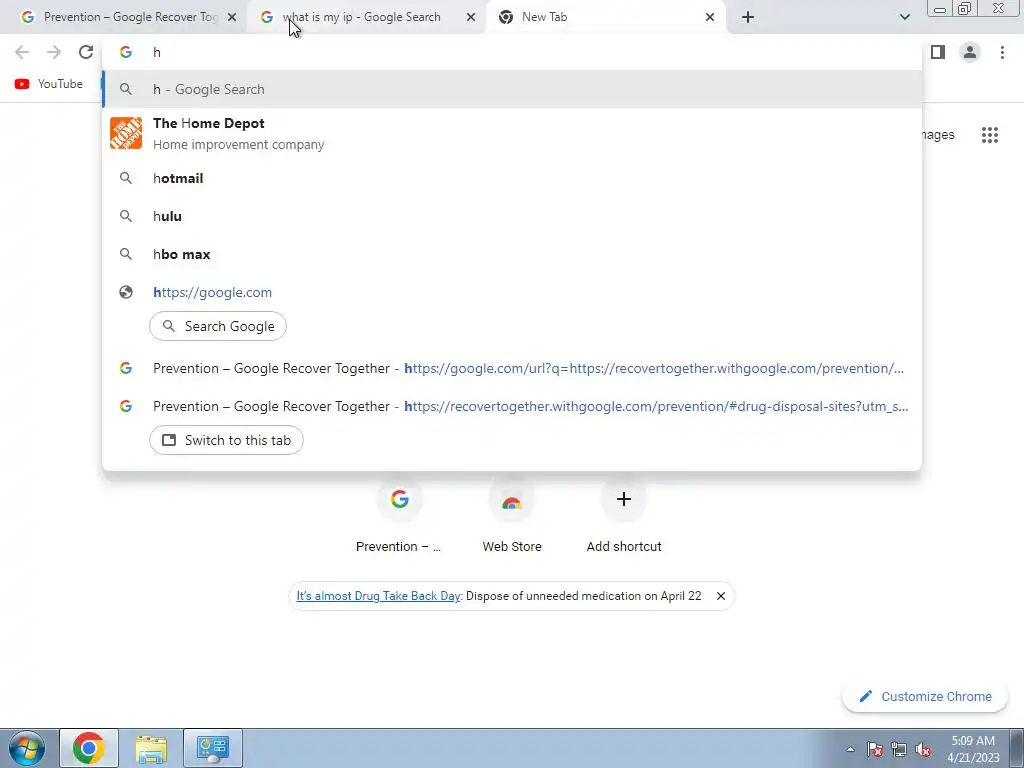Viewport: 1024px width, 768px height.
Task: Open the Chrome three-dot menu
Action: coord(1002,52)
